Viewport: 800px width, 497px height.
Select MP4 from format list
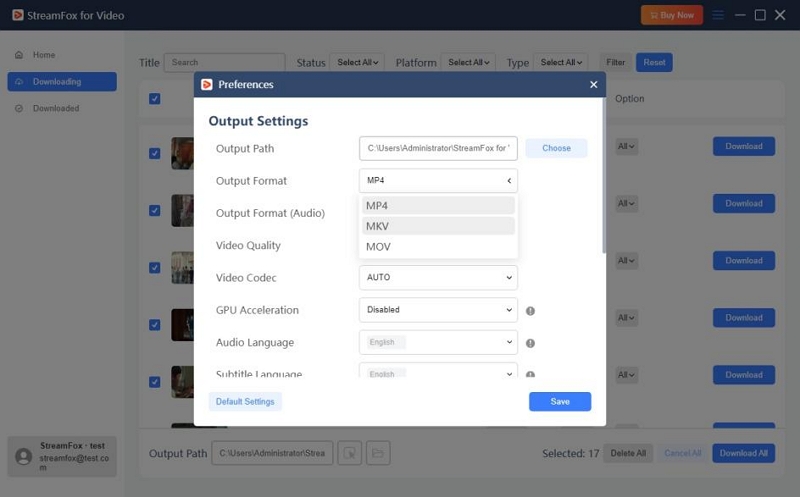(438, 206)
